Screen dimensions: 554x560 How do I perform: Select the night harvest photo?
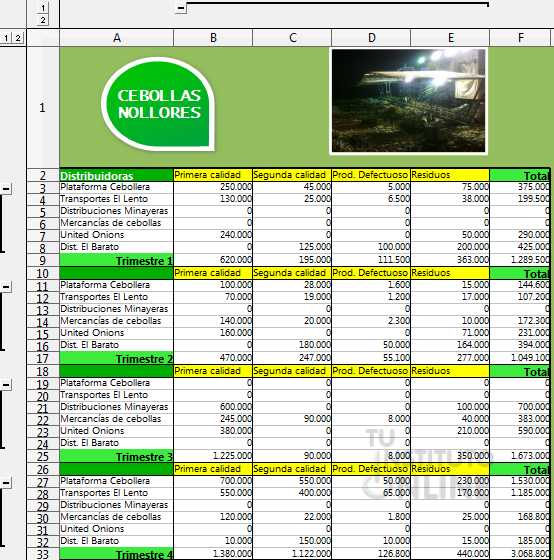409,101
